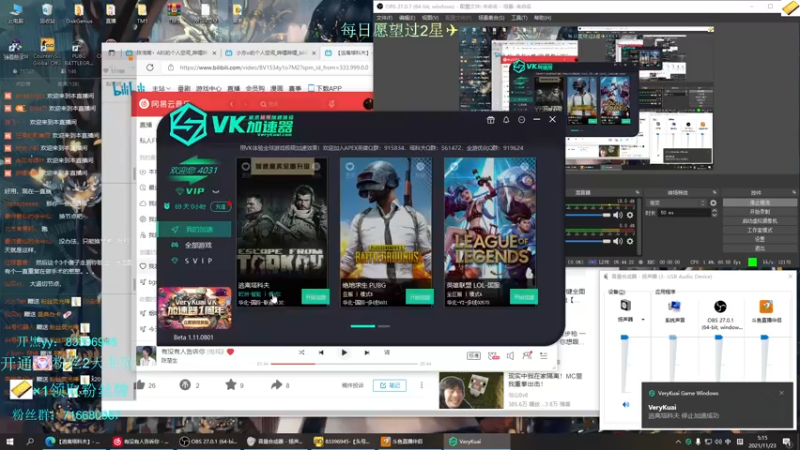Open the playlist queue icon in music player

544,356
